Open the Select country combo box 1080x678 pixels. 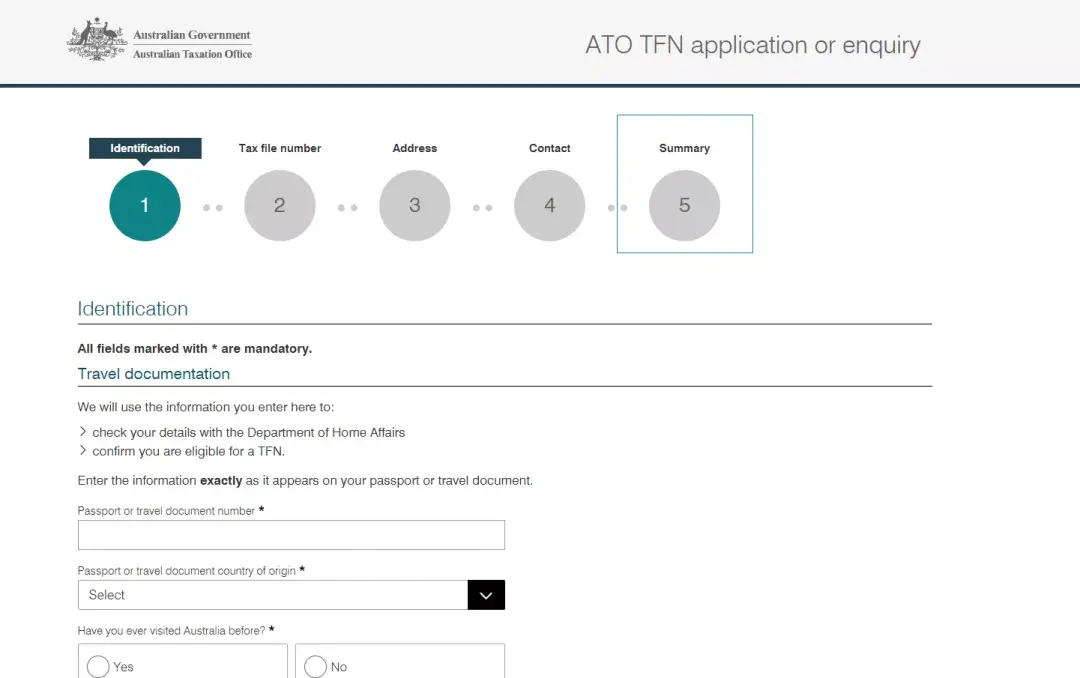tap(291, 595)
